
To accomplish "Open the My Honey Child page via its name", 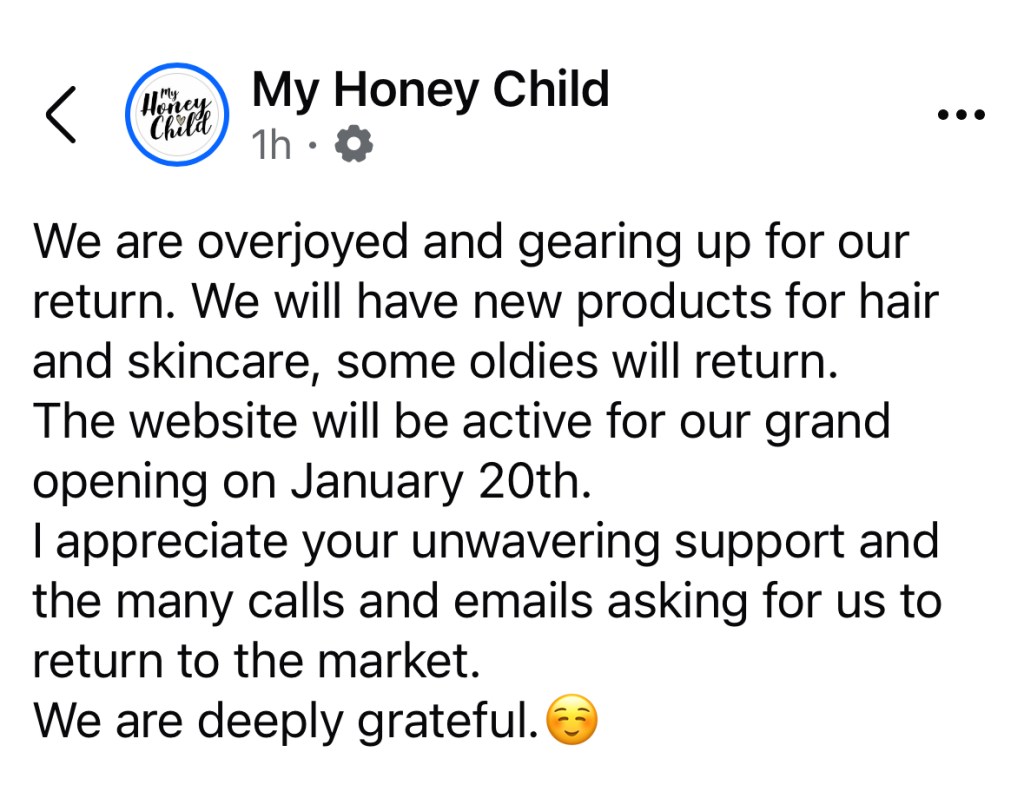I will [x=430, y=89].
